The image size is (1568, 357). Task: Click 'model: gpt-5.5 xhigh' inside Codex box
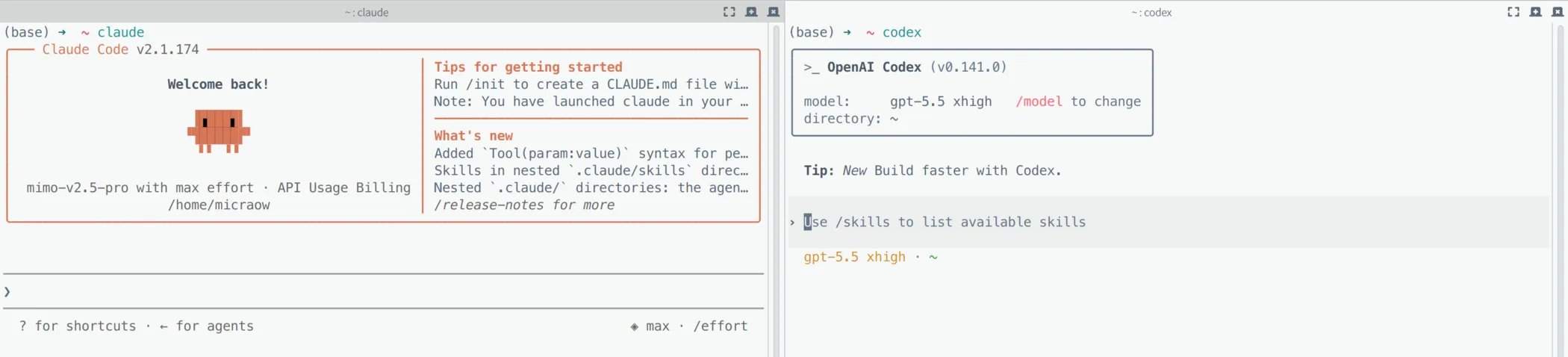[897, 102]
